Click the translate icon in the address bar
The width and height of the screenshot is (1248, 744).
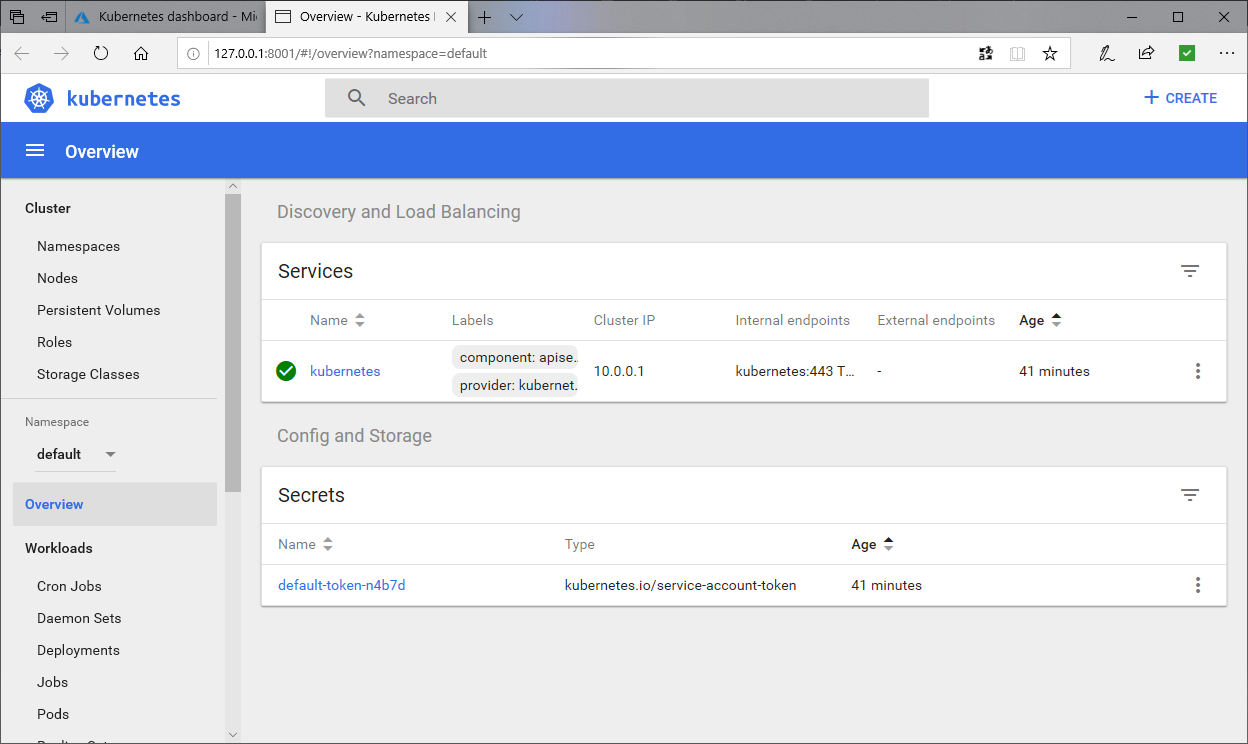point(986,53)
